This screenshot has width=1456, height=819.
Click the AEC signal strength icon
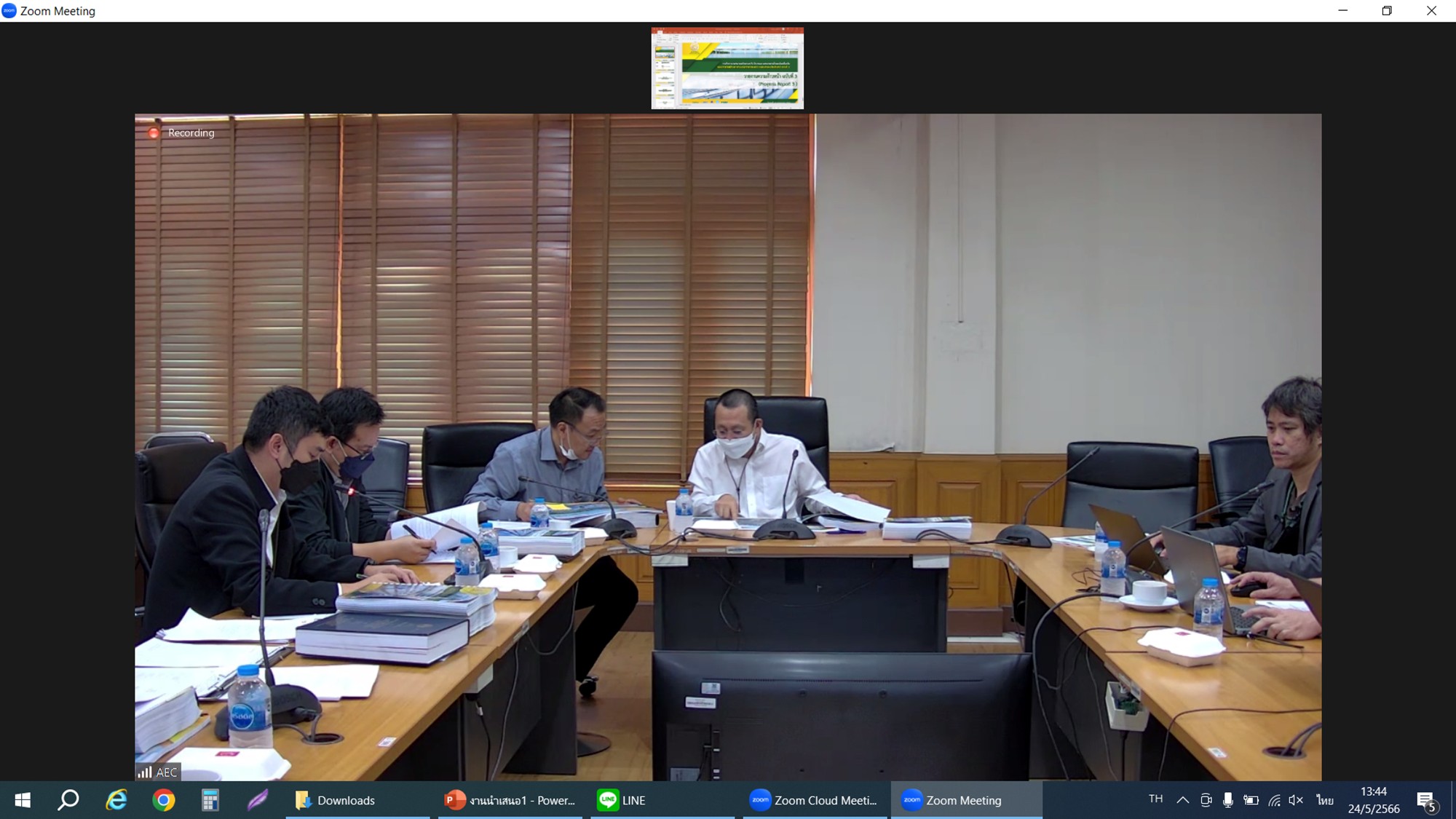pyautogui.click(x=146, y=772)
